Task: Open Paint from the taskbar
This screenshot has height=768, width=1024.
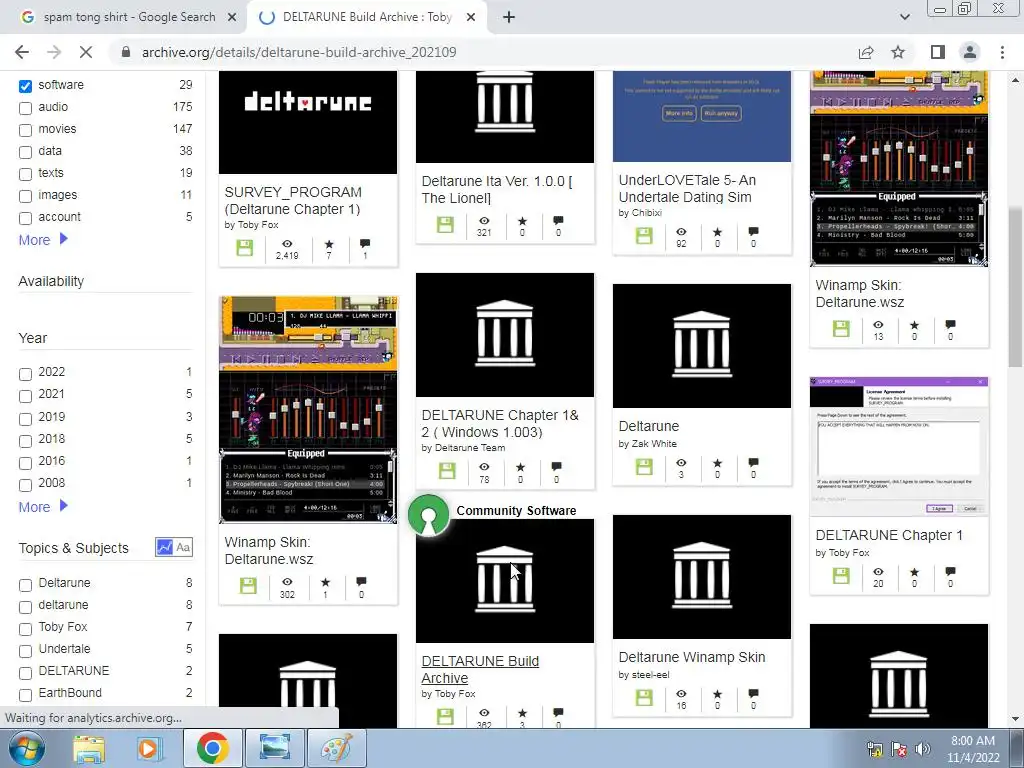Action: pyautogui.click(x=337, y=748)
